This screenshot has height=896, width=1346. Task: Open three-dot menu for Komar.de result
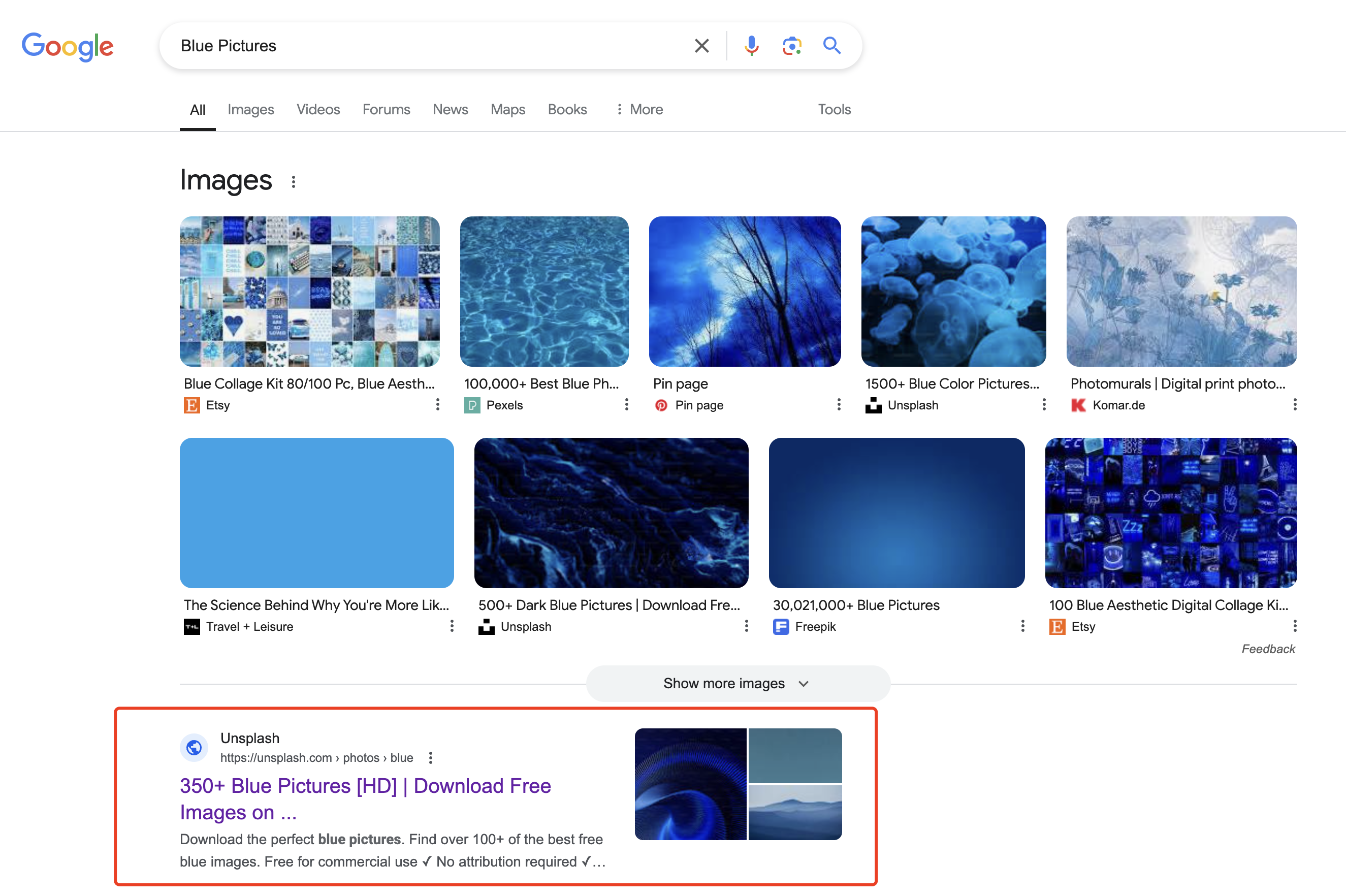pos(1295,404)
